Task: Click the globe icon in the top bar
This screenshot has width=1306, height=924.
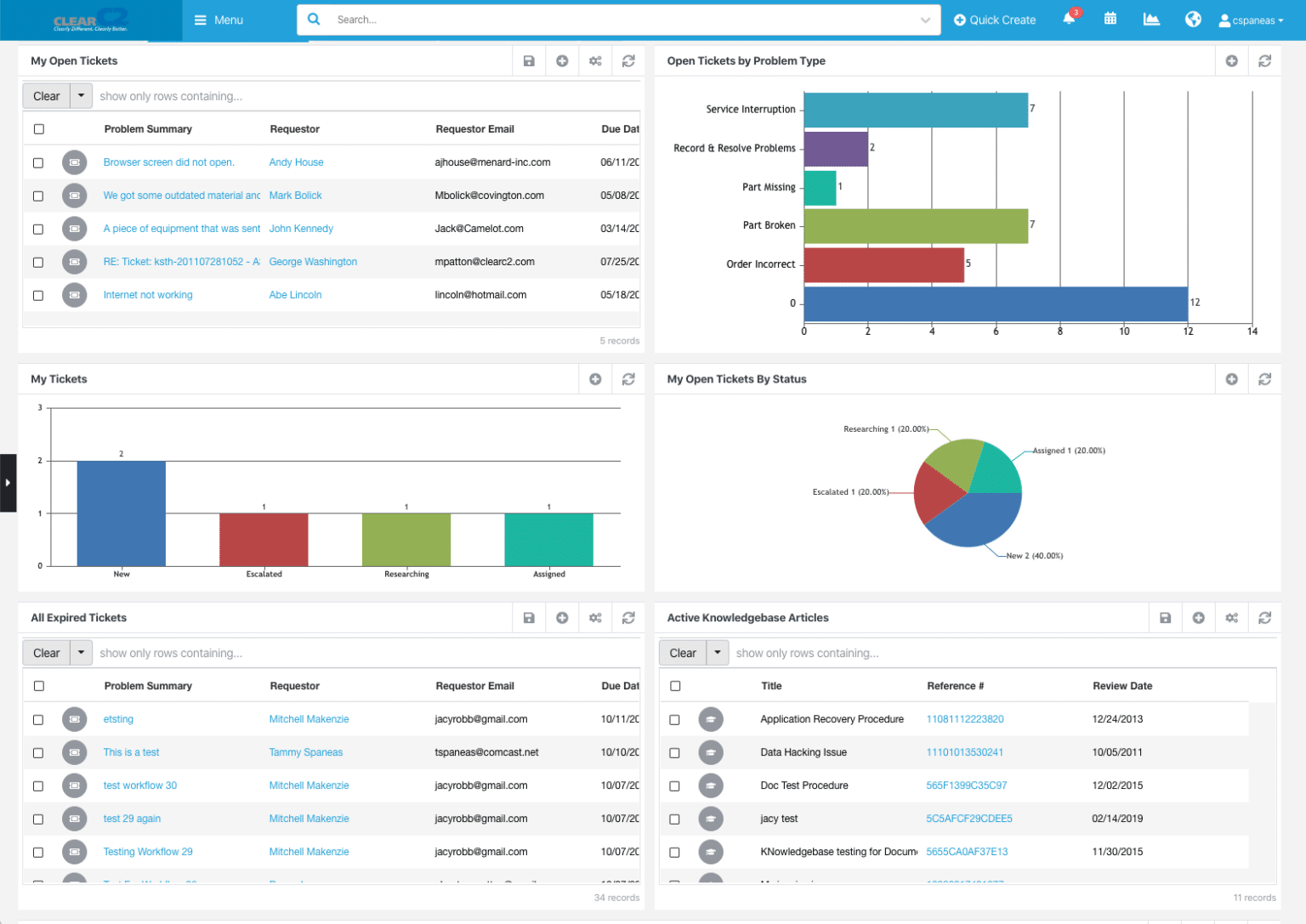Action: 1192,18
